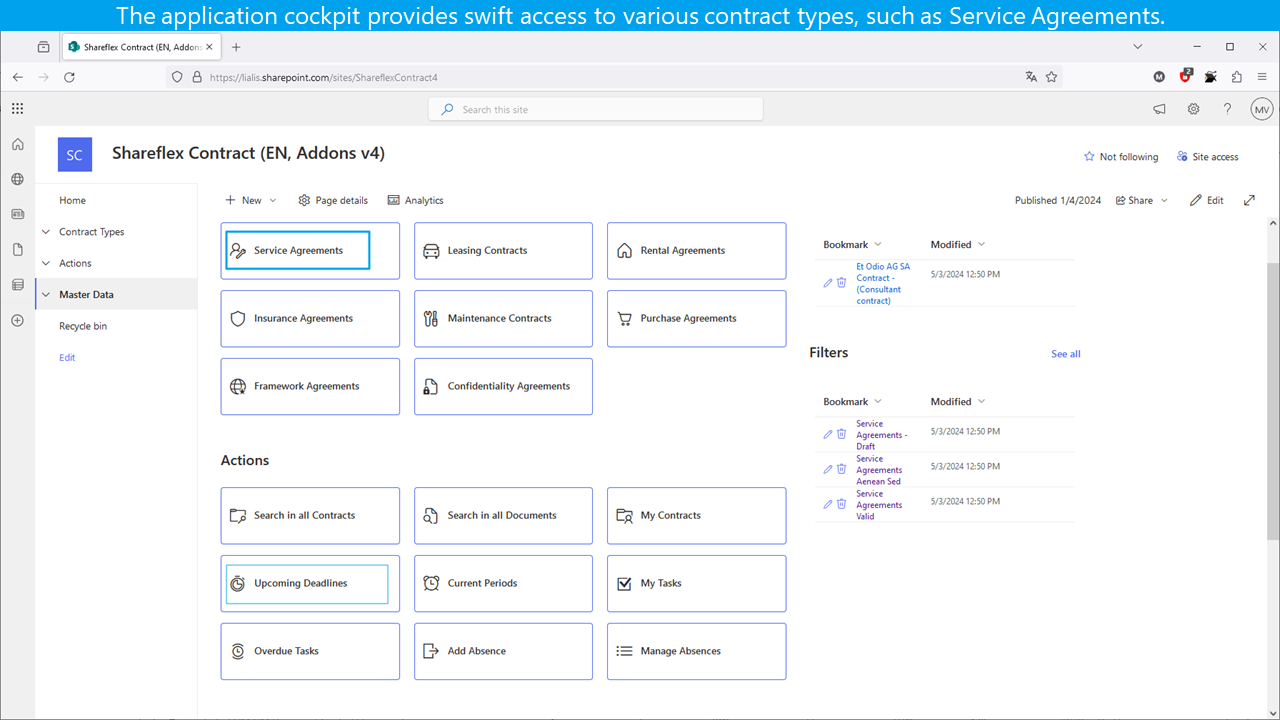
Task: Open Recycle bin in the site navigation
Action: (x=84, y=326)
